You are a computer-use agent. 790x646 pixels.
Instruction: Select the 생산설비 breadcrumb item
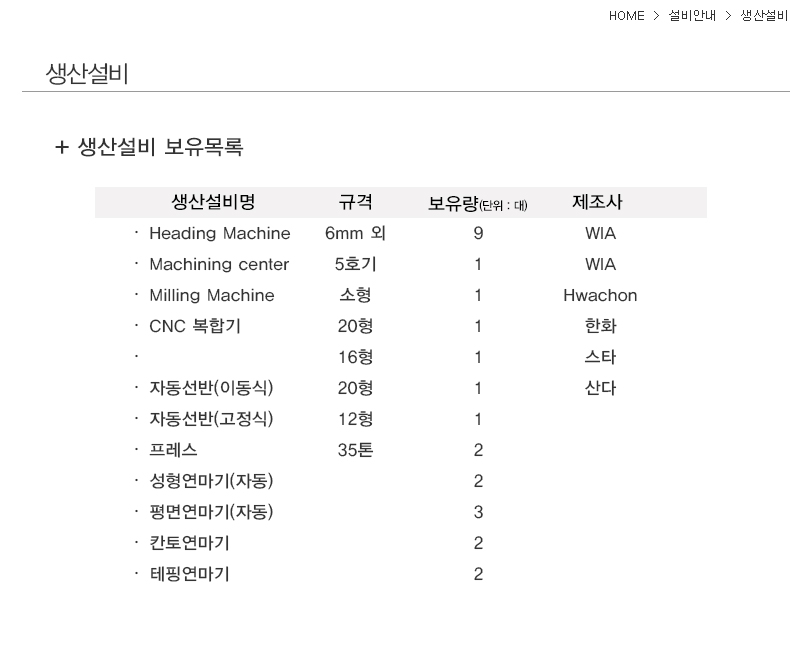pos(764,15)
